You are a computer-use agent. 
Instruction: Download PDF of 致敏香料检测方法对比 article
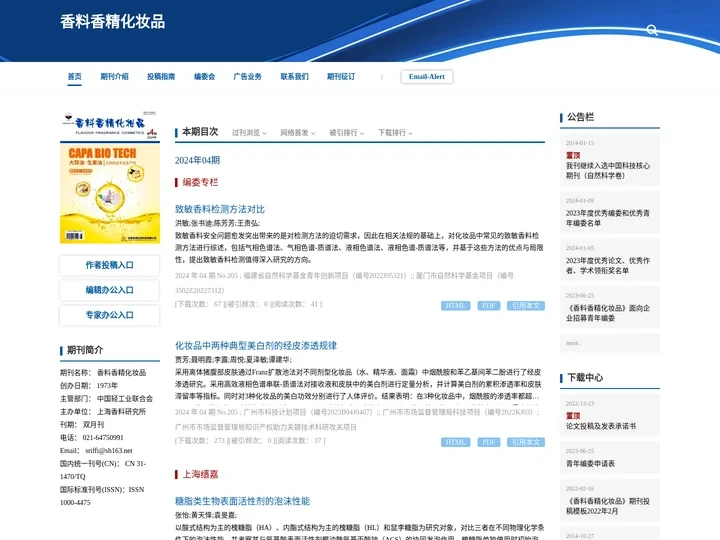point(489,306)
